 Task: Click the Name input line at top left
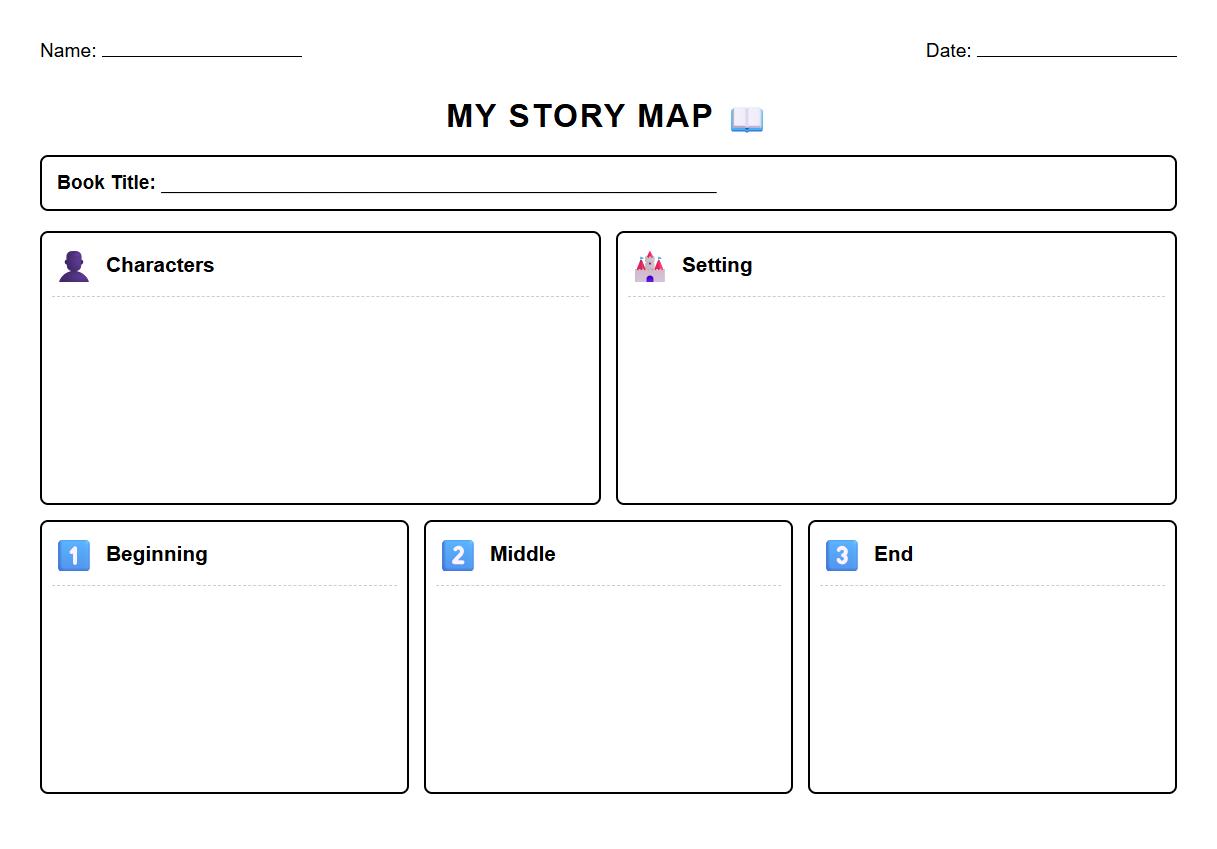pos(200,55)
